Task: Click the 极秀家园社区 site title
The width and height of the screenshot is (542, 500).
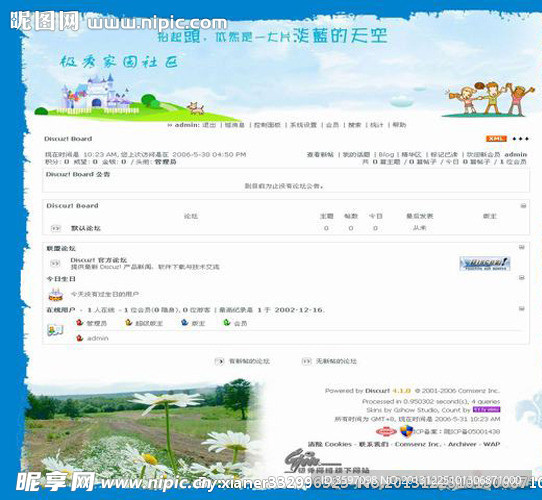Action: tap(118, 62)
